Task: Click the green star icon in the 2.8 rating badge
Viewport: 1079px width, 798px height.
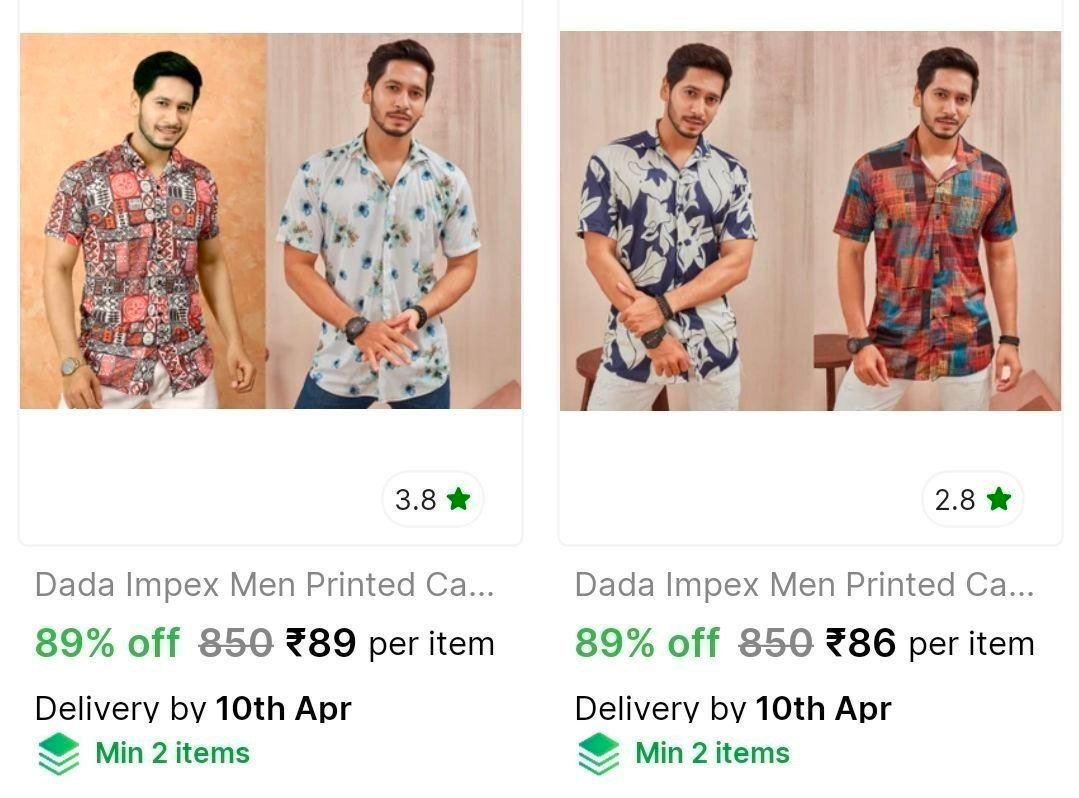Action: (x=998, y=498)
